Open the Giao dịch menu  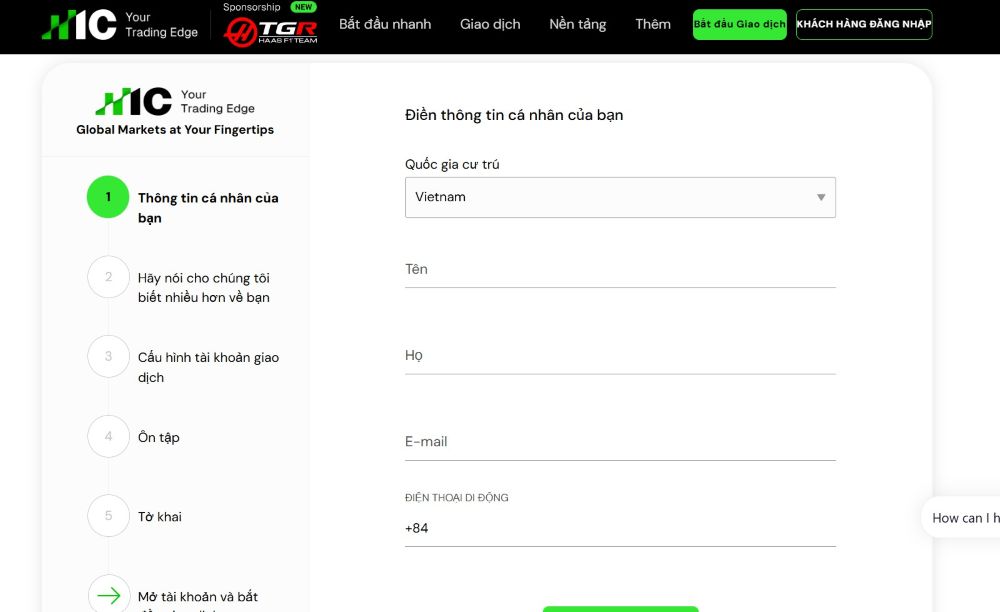[x=490, y=24]
